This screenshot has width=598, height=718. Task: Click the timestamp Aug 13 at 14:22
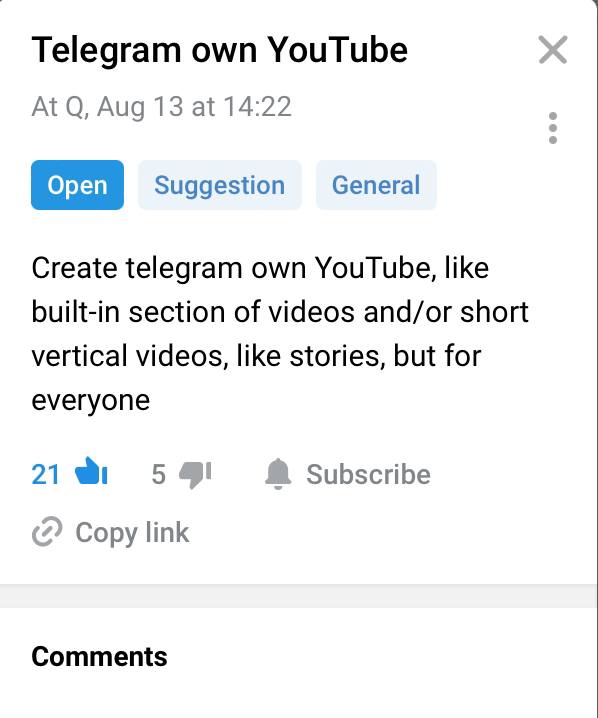194,107
